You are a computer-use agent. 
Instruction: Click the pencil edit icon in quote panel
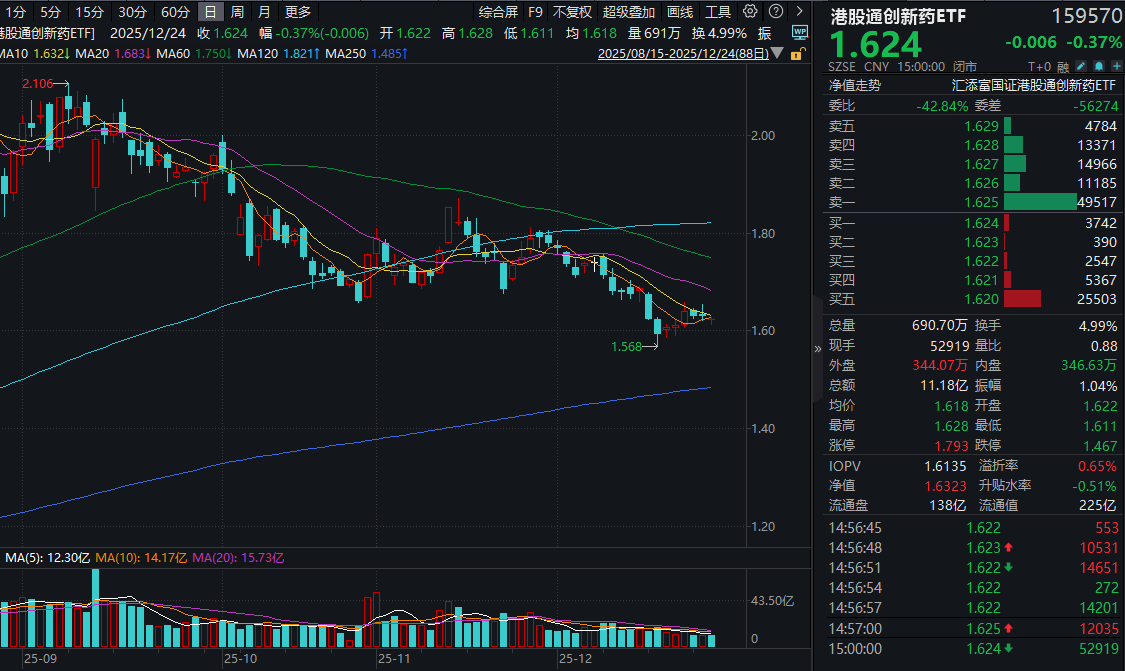coord(1081,66)
